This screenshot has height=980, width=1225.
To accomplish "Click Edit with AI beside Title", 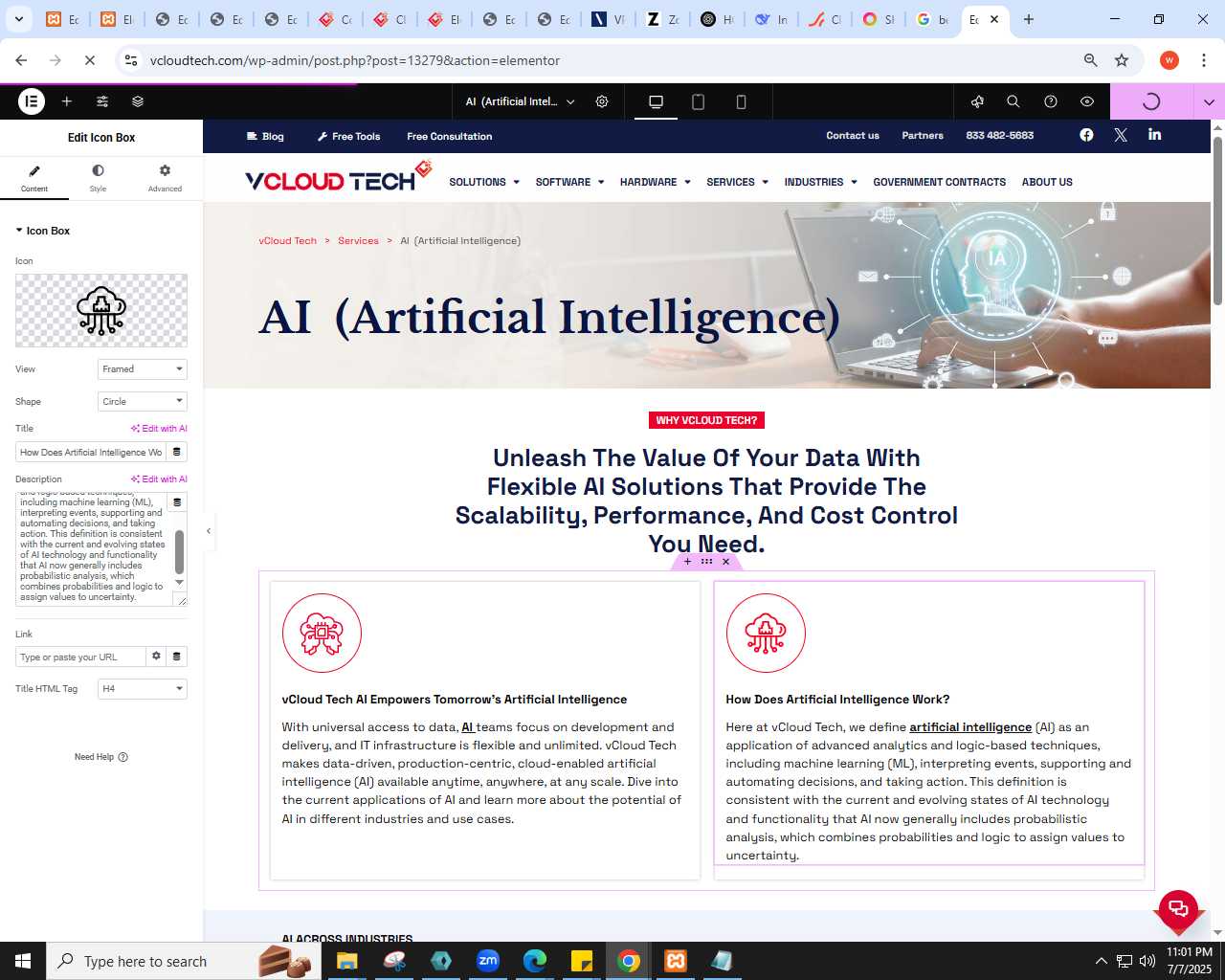I will click(159, 429).
